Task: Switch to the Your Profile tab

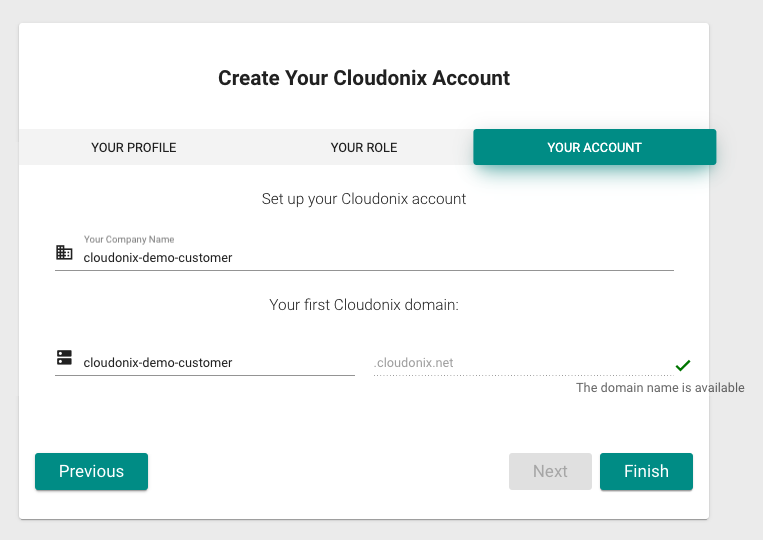Action: pos(133,147)
